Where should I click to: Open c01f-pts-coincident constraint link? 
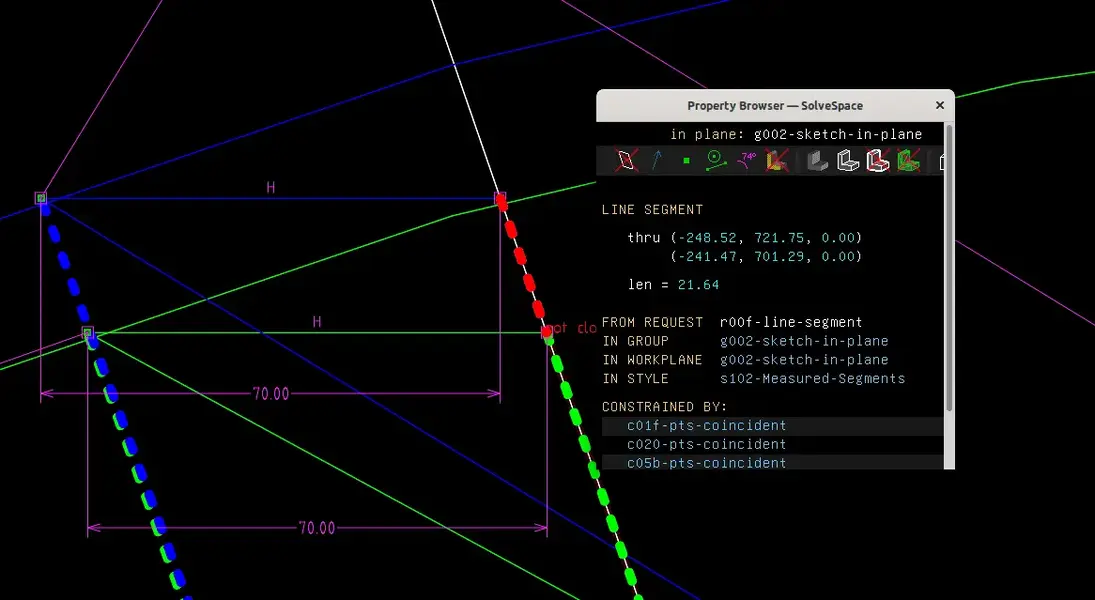click(707, 425)
